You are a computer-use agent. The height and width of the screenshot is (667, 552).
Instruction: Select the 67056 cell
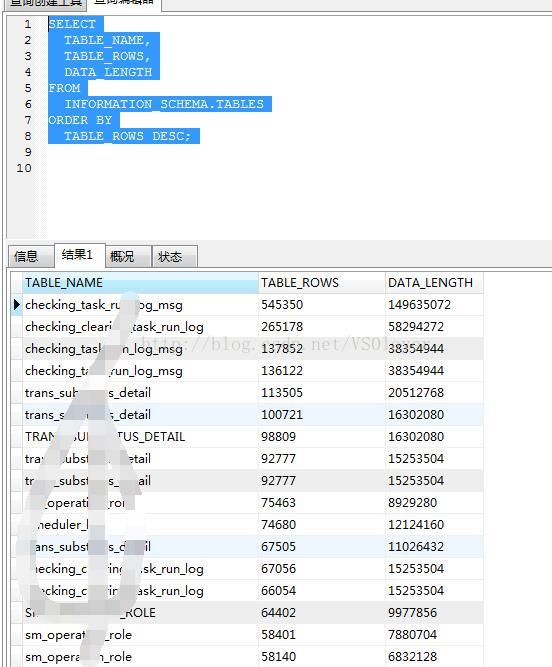click(321, 569)
